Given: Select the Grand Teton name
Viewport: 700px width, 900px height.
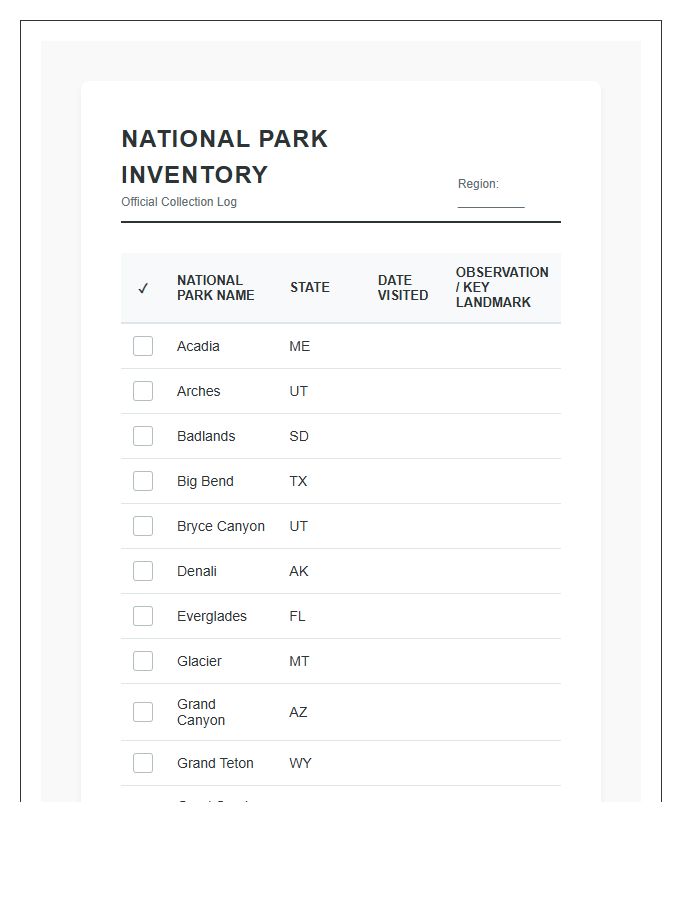Looking at the screenshot, I should pos(215,763).
